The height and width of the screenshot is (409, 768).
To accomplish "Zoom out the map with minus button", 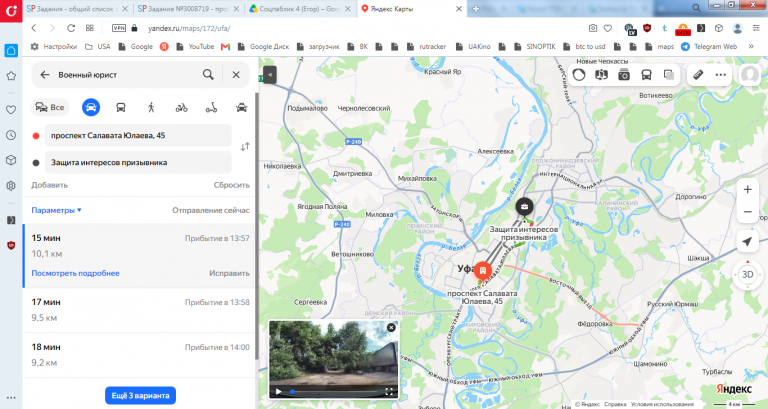I will tap(747, 212).
